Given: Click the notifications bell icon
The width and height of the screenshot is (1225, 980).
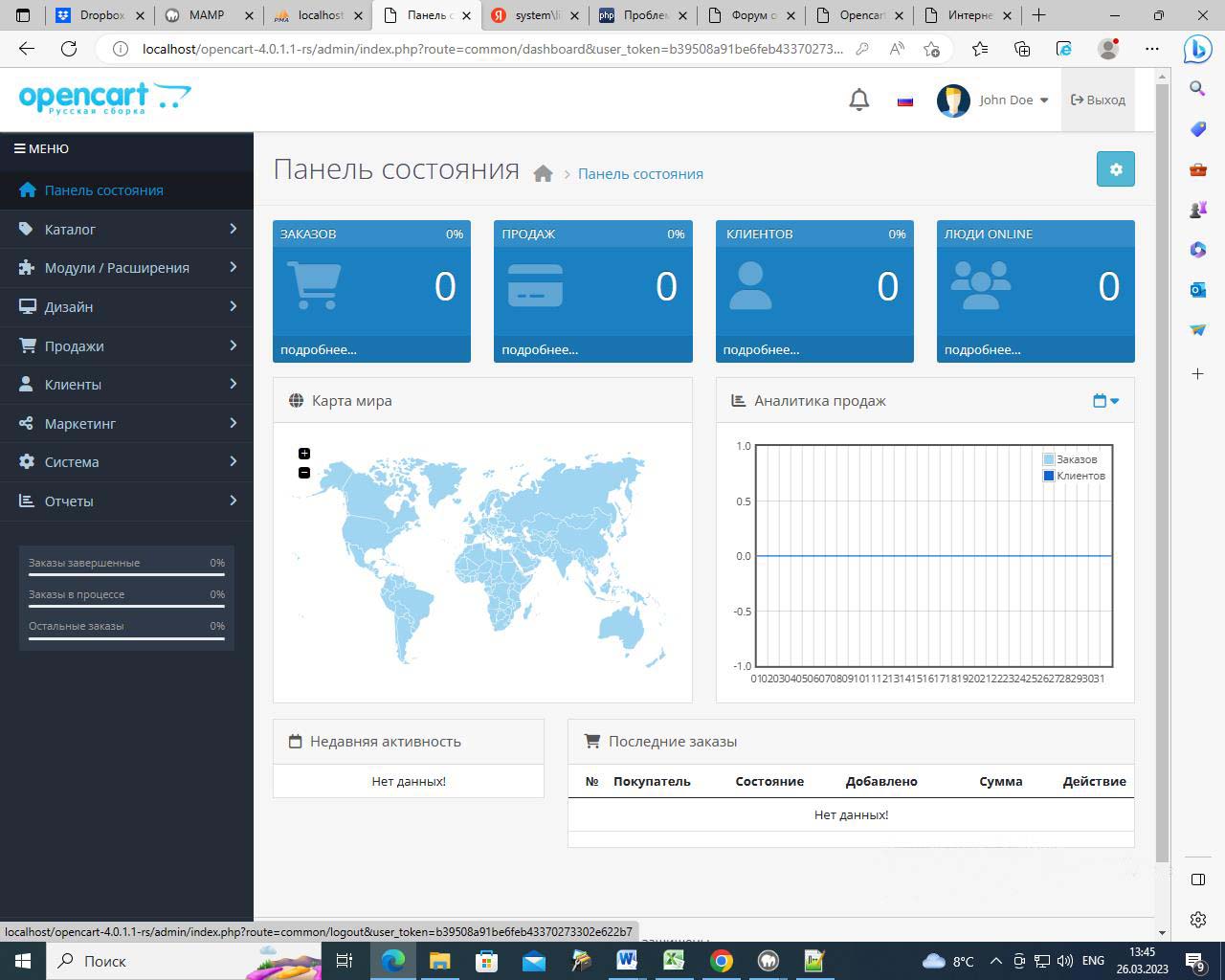Looking at the screenshot, I should (x=858, y=100).
